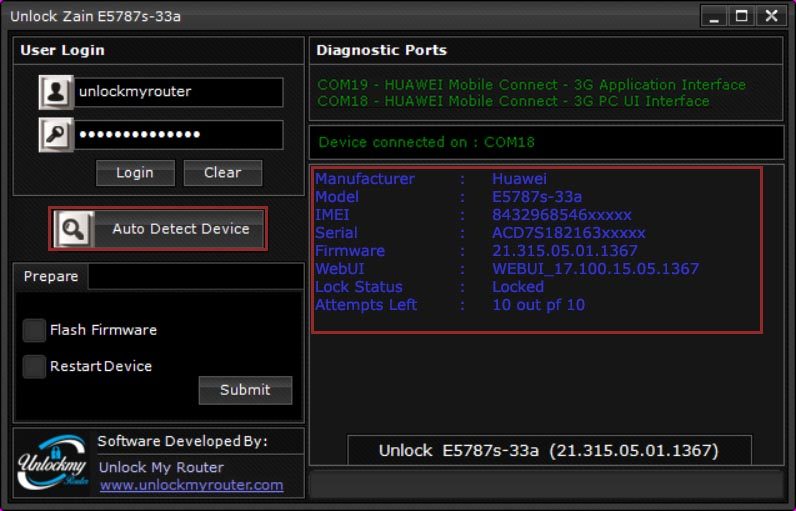Viewport: 796px width, 511px height.
Task: Open the www.unlockmyrouter.com link
Action: click(191, 485)
